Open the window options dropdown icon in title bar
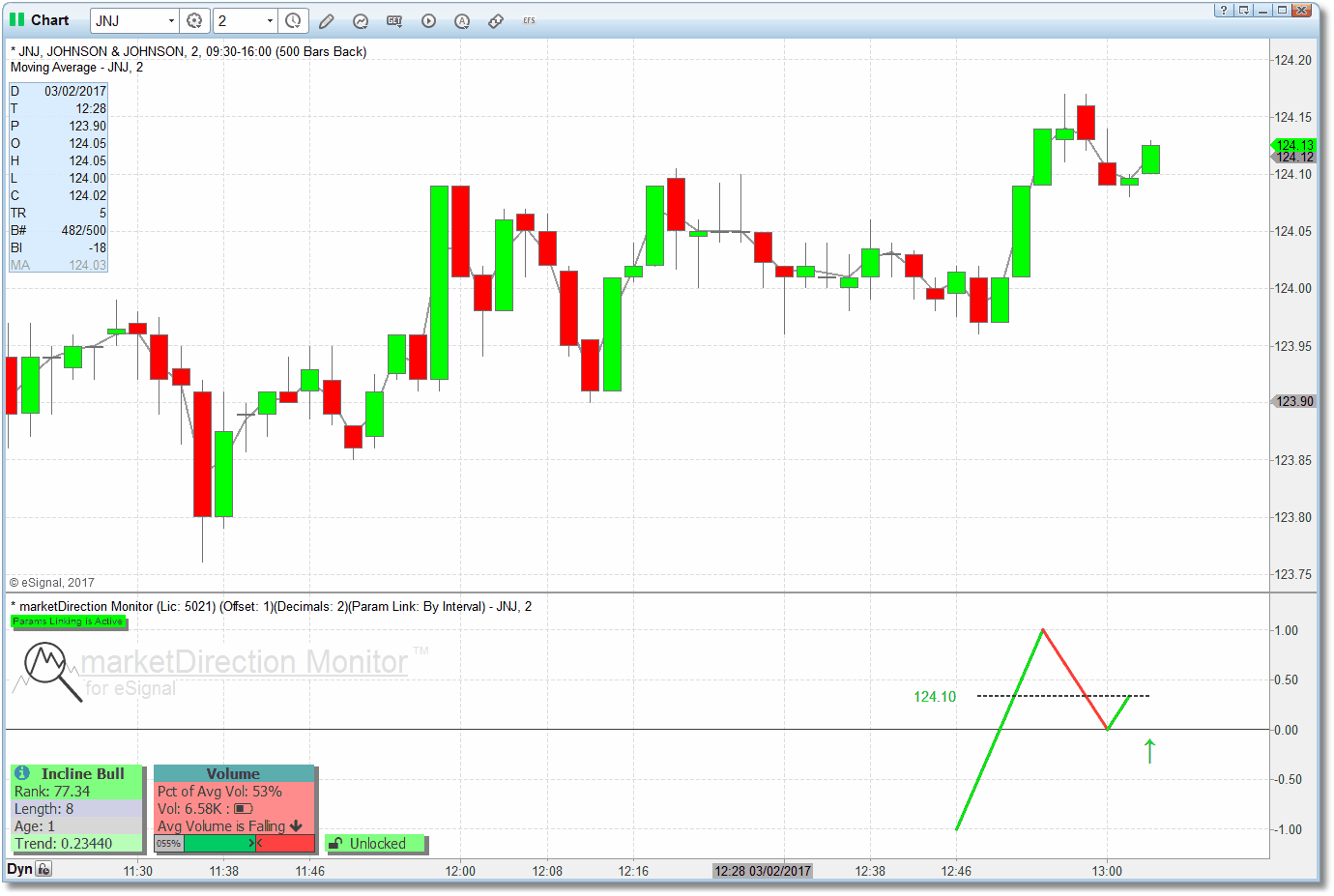This screenshot has height=896, width=1334. pyautogui.click(x=1244, y=10)
